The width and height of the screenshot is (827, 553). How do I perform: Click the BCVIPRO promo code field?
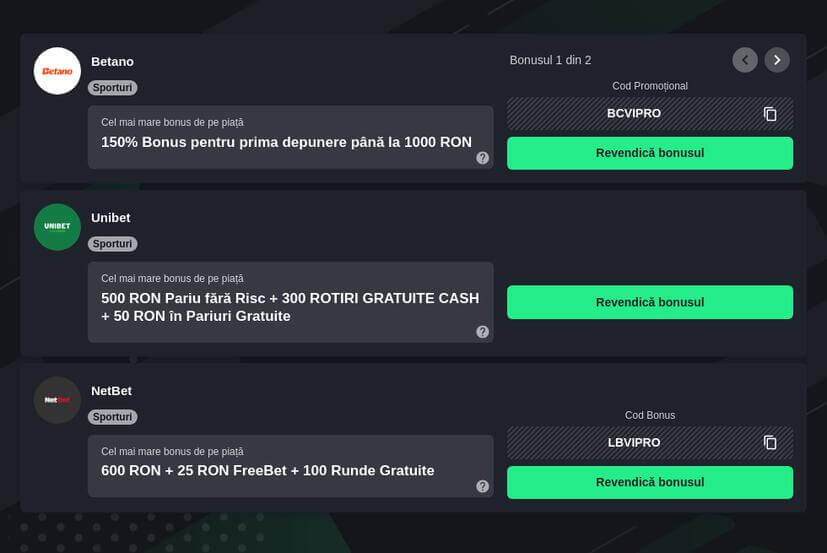point(633,114)
